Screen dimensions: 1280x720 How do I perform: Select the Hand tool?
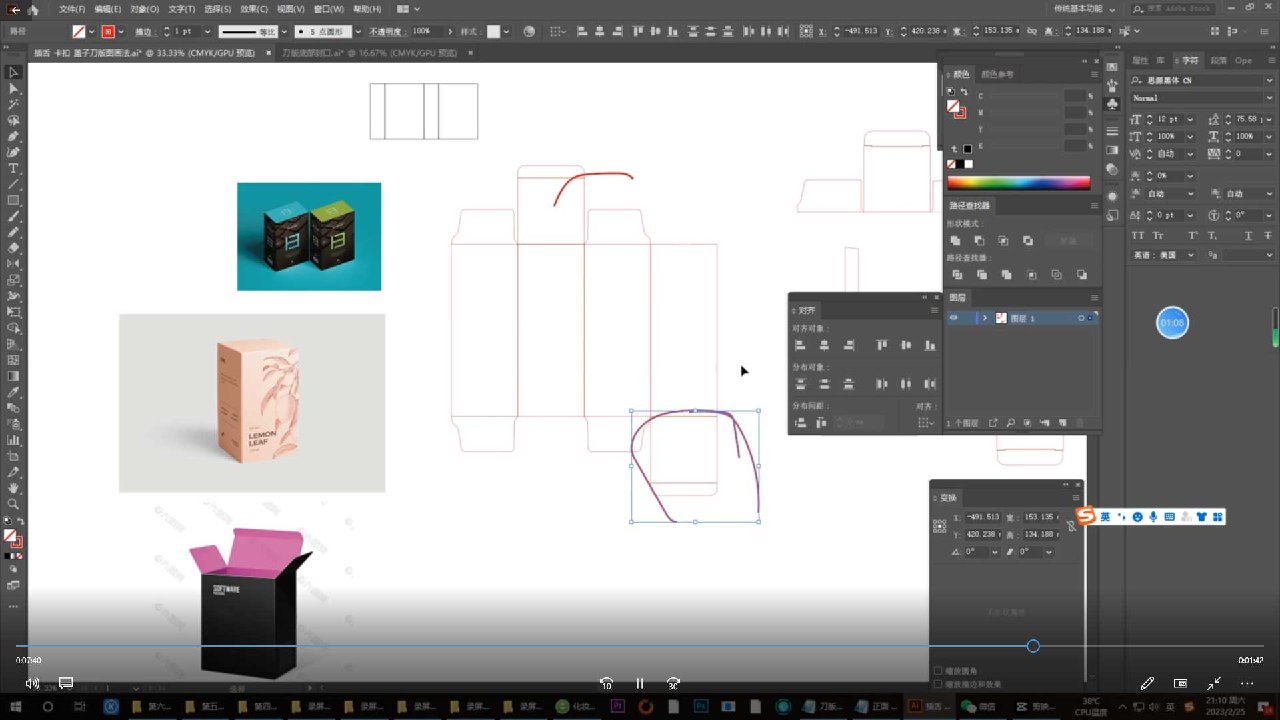(x=14, y=488)
